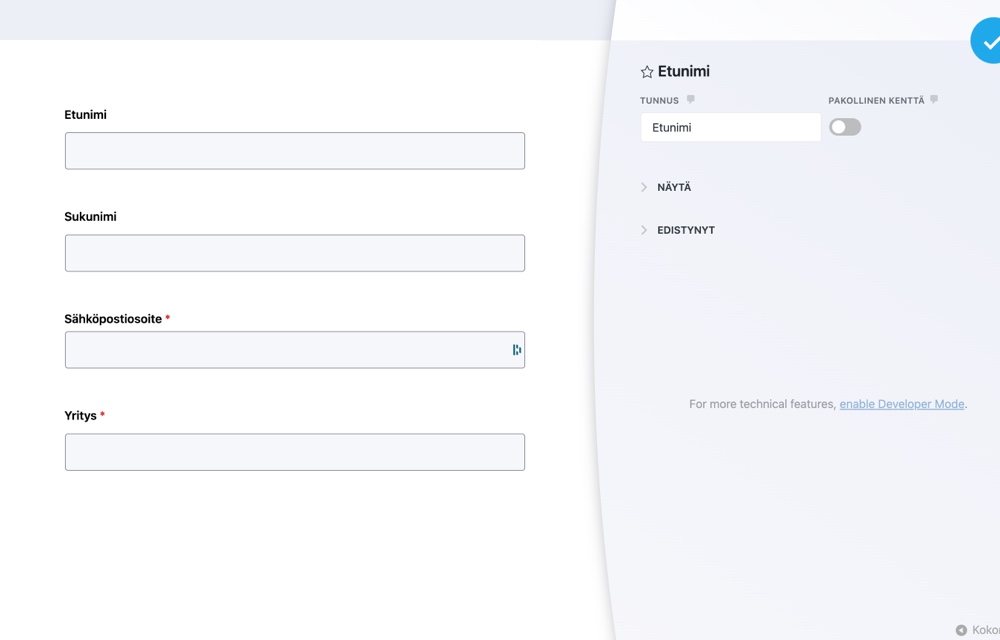
Task: Click the blue checkmark confirm button
Action: tap(989, 43)
